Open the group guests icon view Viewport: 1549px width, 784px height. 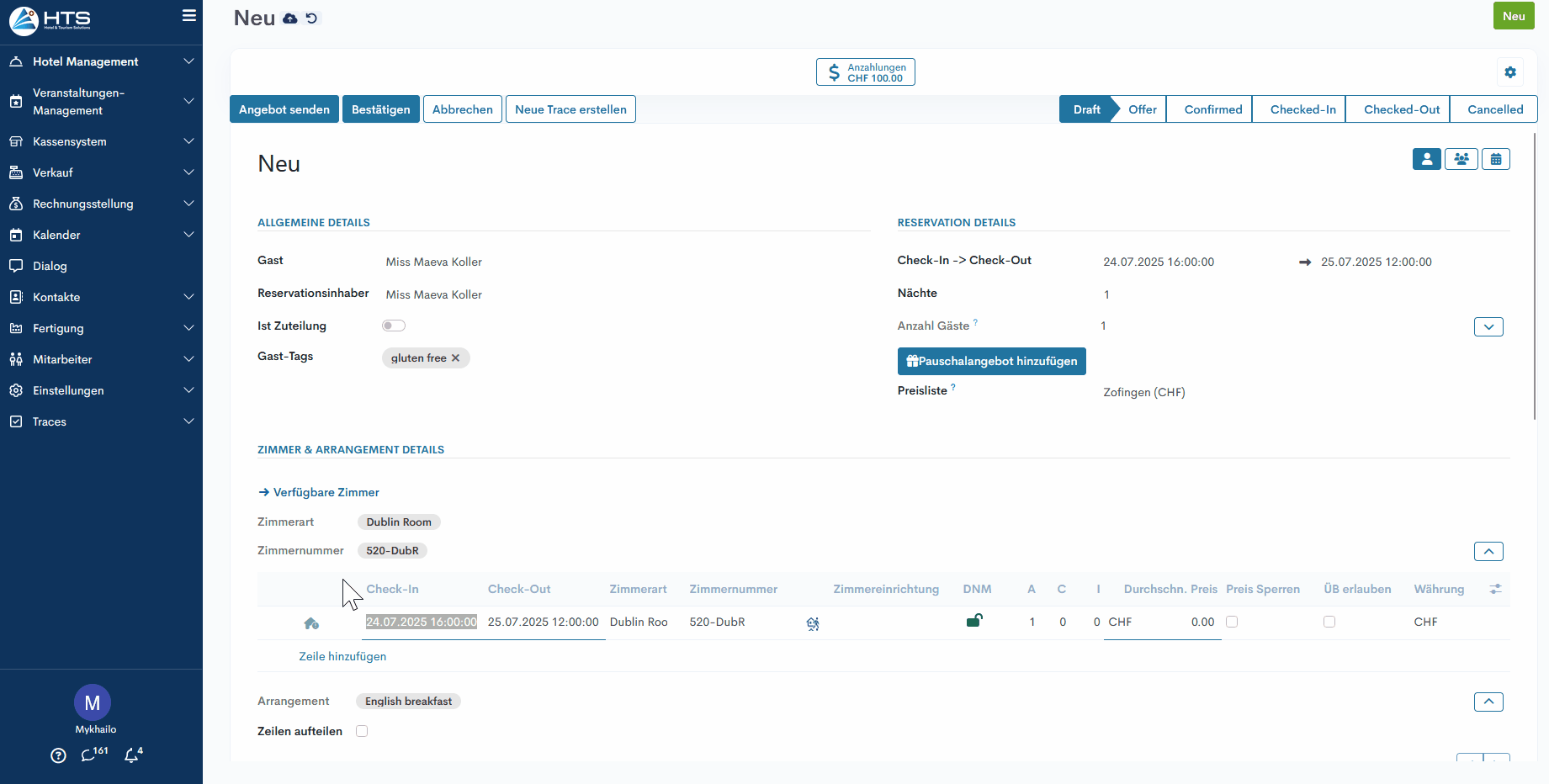1461,159
